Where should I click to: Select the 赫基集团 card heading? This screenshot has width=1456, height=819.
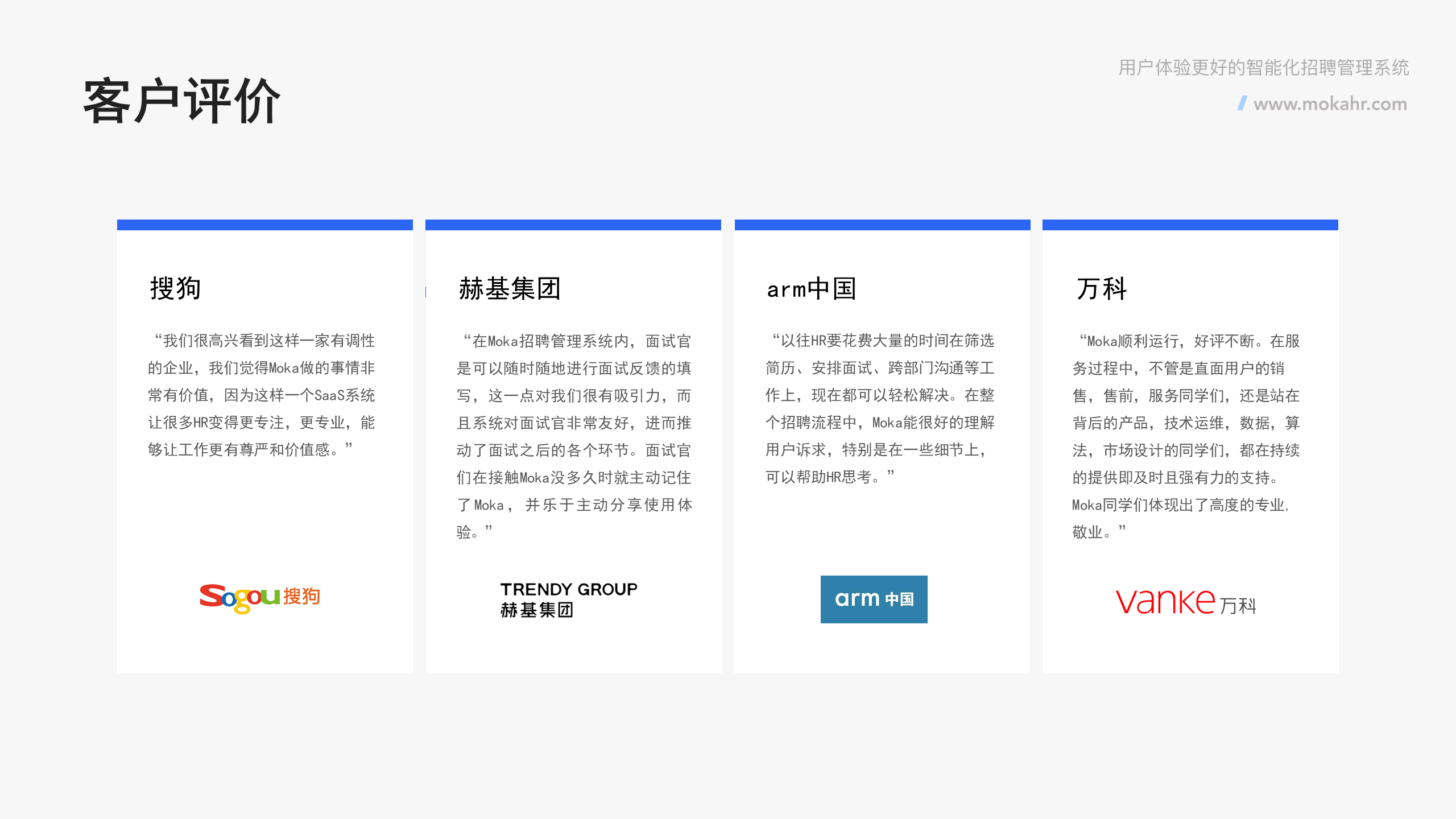510,288
